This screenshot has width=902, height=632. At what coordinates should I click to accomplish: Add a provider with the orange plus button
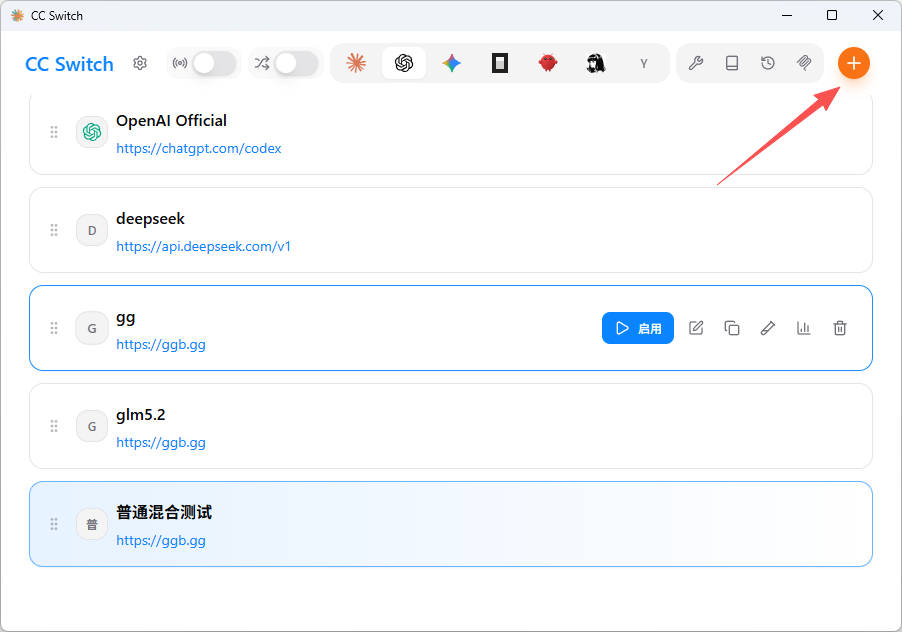coord(854,63)
